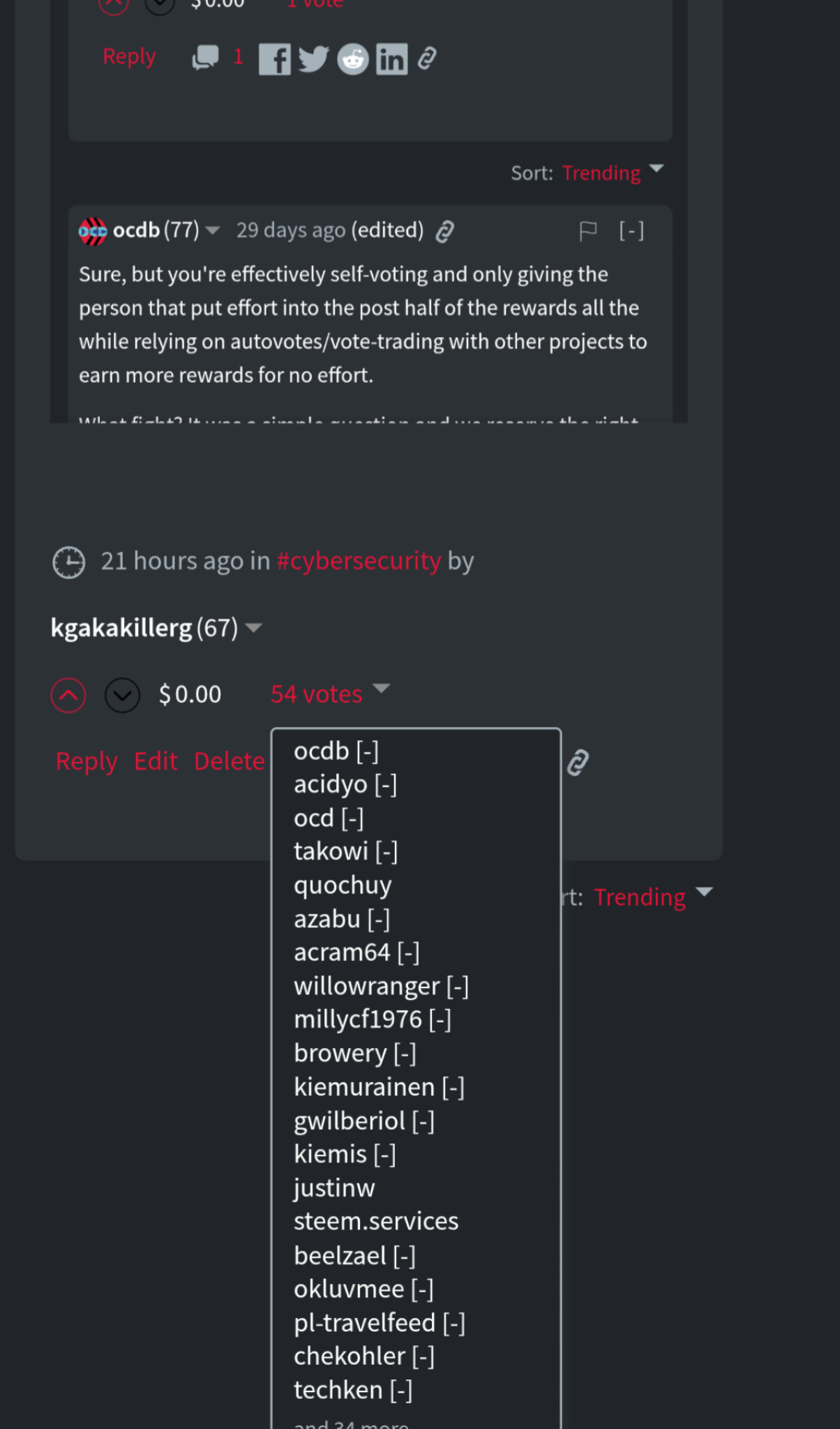This screenshot has width=840, height=1429.
Task: Open kgakakillerg author dropdown arrow
Action: [254, 628]
